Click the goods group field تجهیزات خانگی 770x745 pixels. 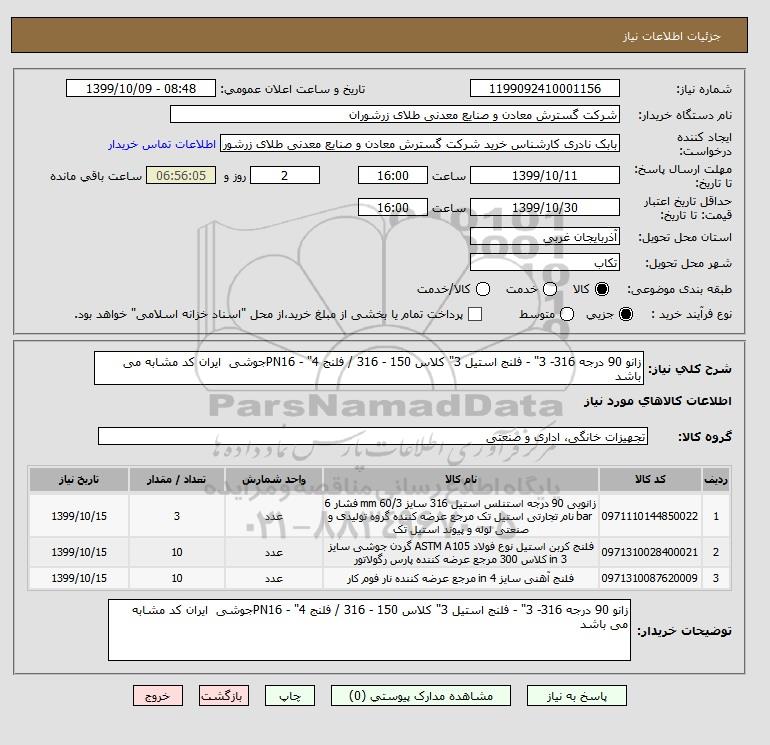(x=373, y=436)
